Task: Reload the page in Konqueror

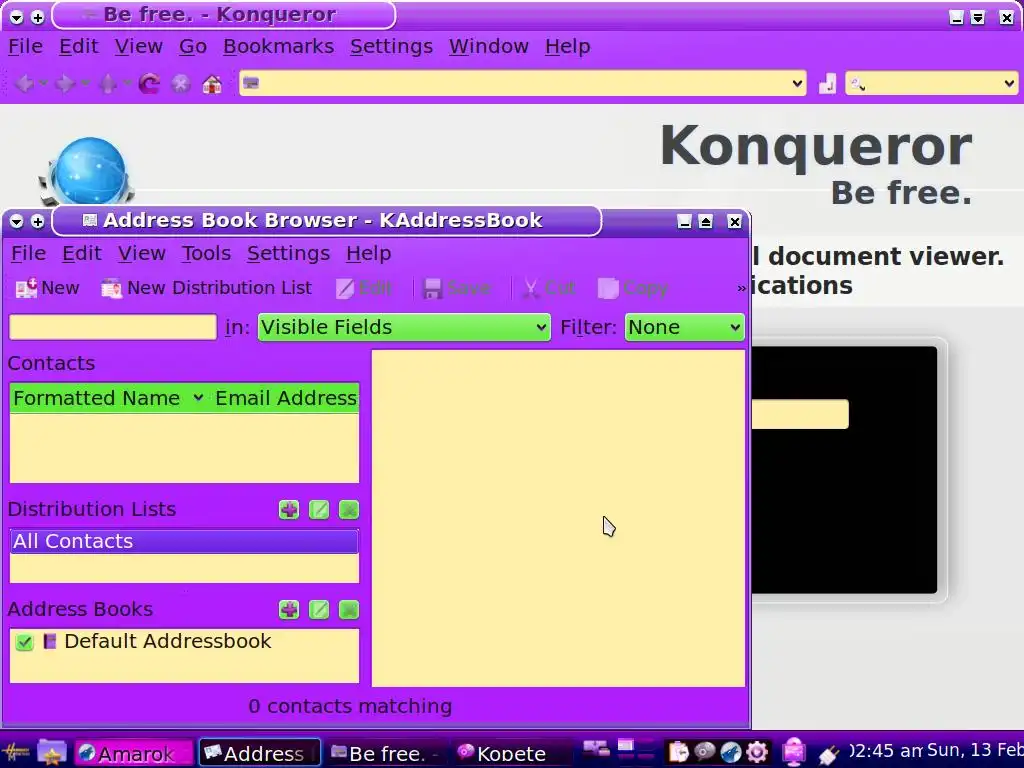Action: [x=149, y=84]
